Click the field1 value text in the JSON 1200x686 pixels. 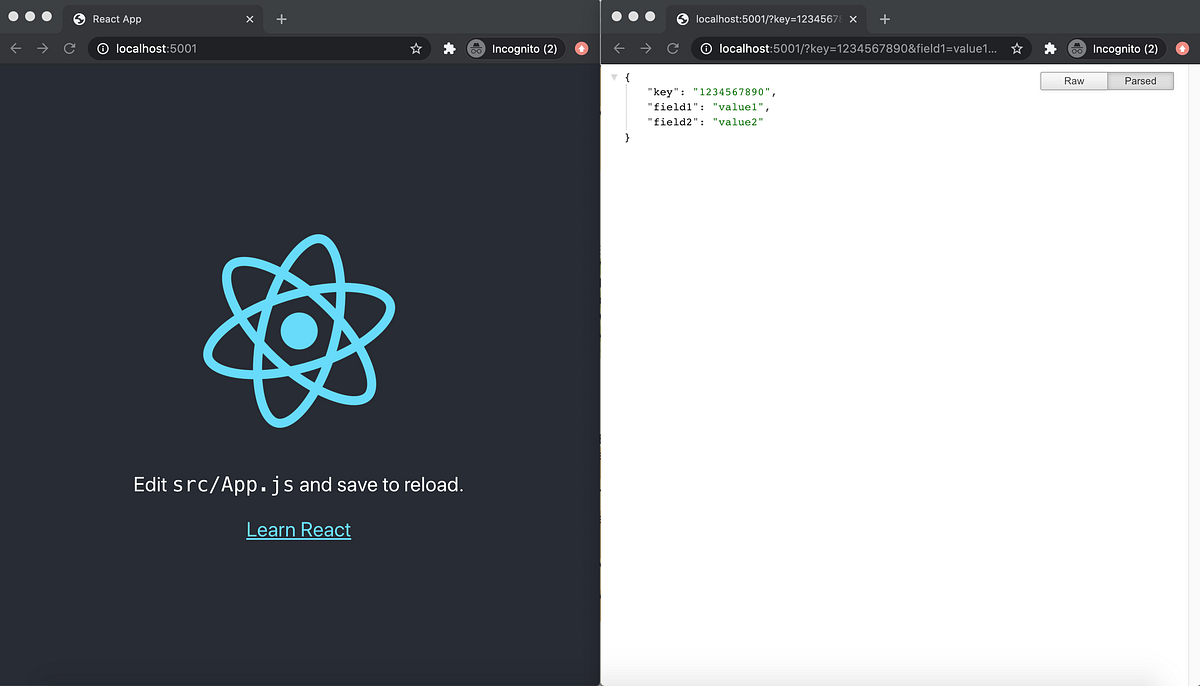point(738,106)
